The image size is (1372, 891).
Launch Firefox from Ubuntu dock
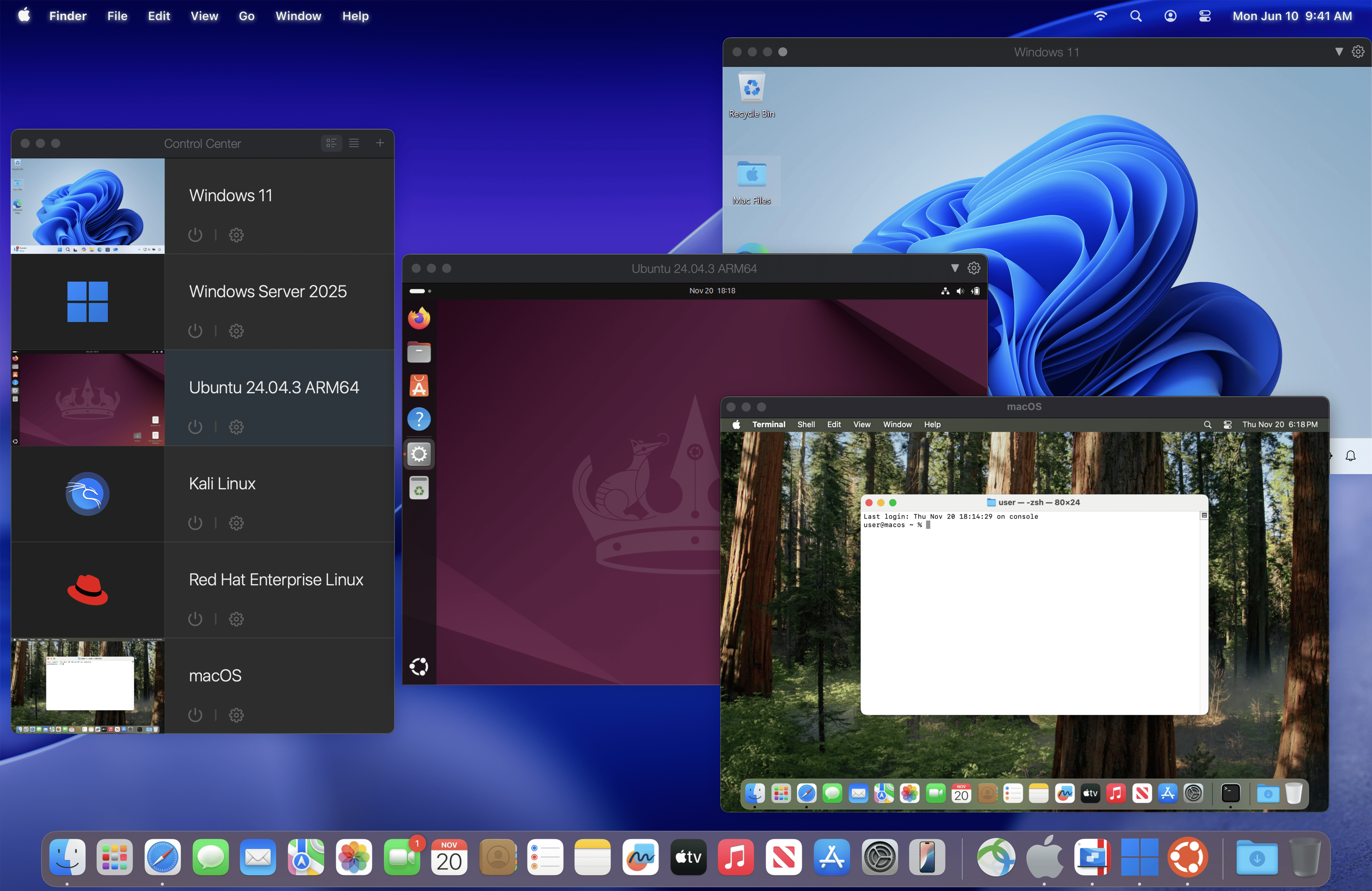419,318
